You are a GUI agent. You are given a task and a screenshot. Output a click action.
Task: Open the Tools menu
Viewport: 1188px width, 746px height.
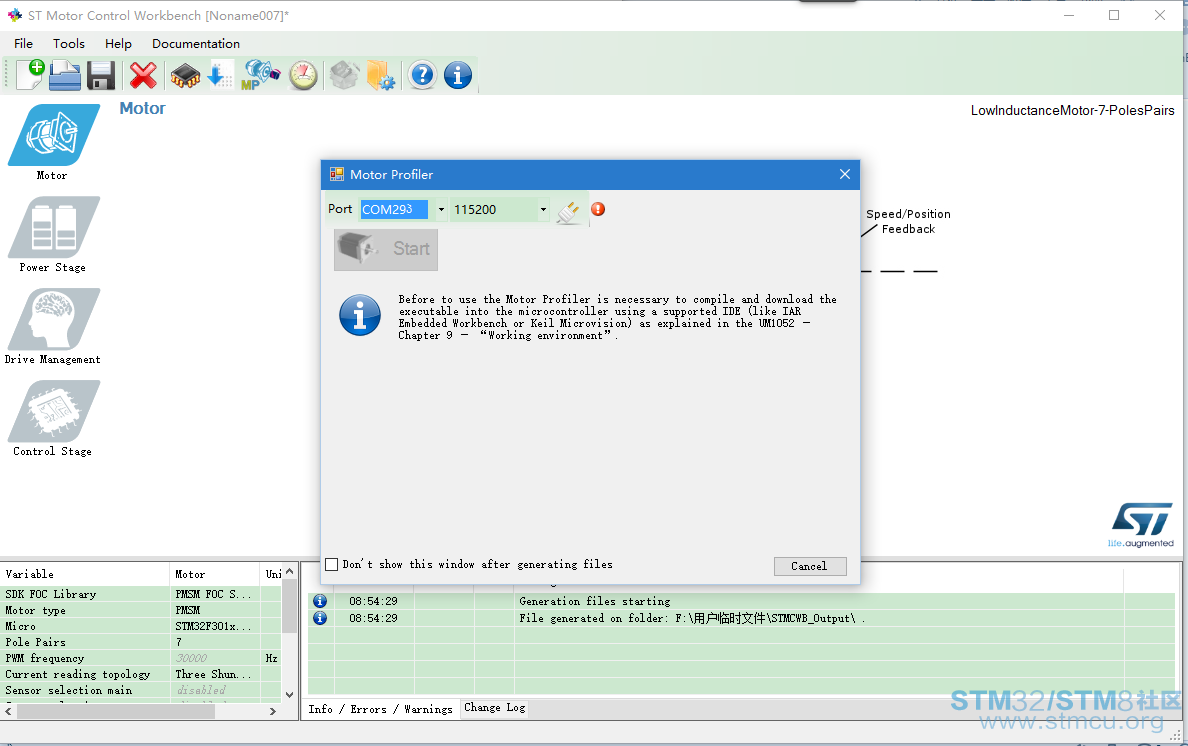pos(69,44)
